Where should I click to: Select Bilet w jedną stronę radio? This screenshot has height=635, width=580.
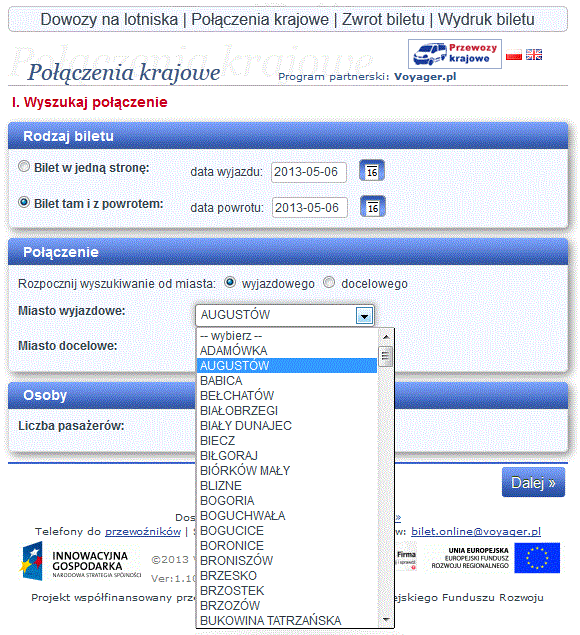click(x=24, y=166)
